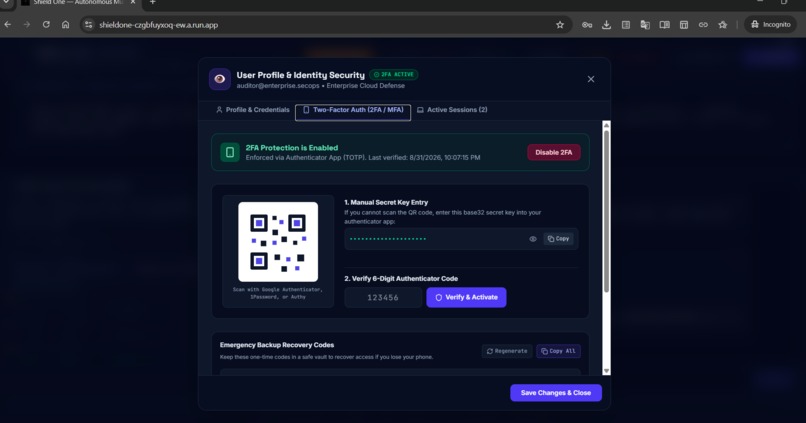This screenshot has height=423, width=806.
Task: Click the Disable 2FA button
Action: click(x=554, y=152)
